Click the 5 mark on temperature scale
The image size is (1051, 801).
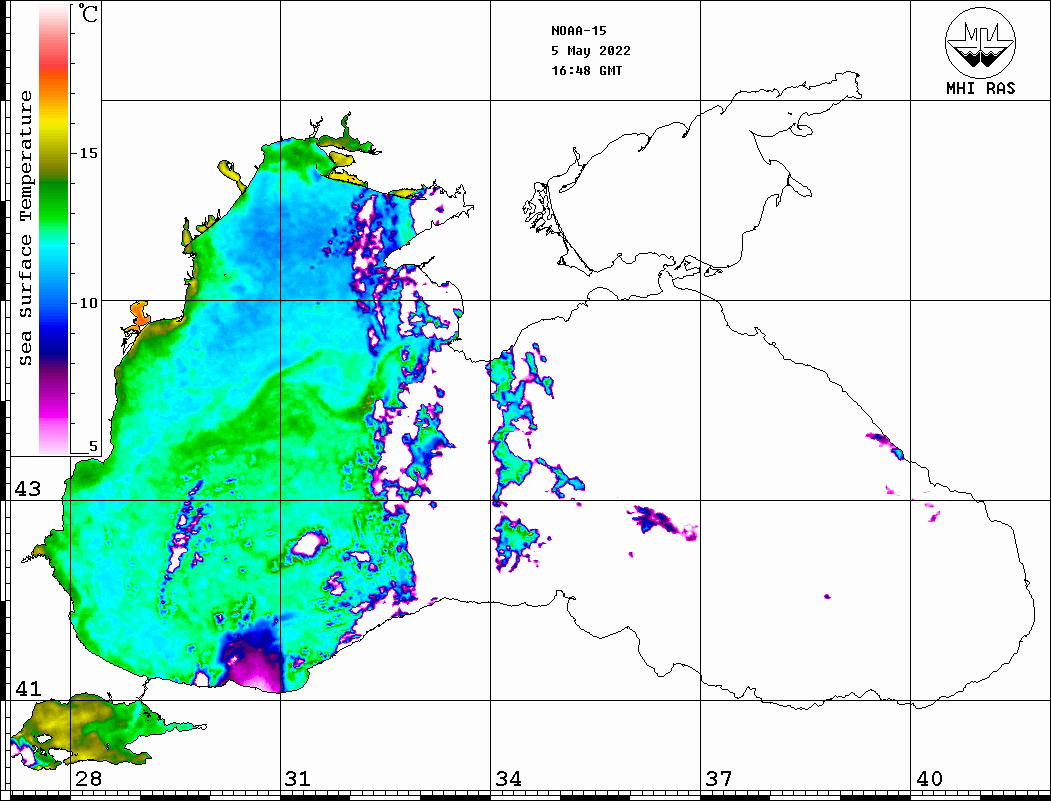[93, 446]
